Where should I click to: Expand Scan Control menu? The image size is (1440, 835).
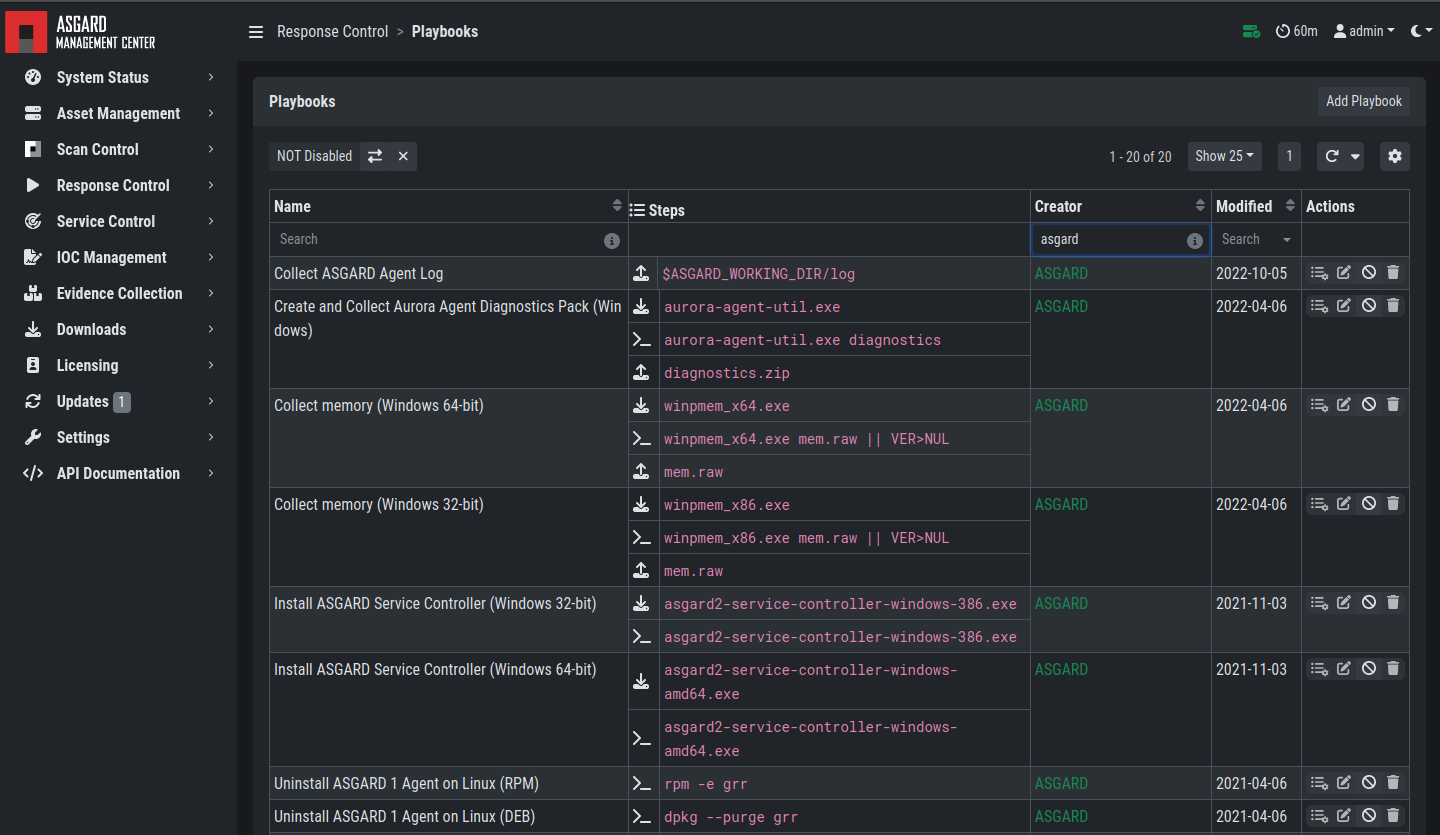pyautogui.click(x=118, y=150)
